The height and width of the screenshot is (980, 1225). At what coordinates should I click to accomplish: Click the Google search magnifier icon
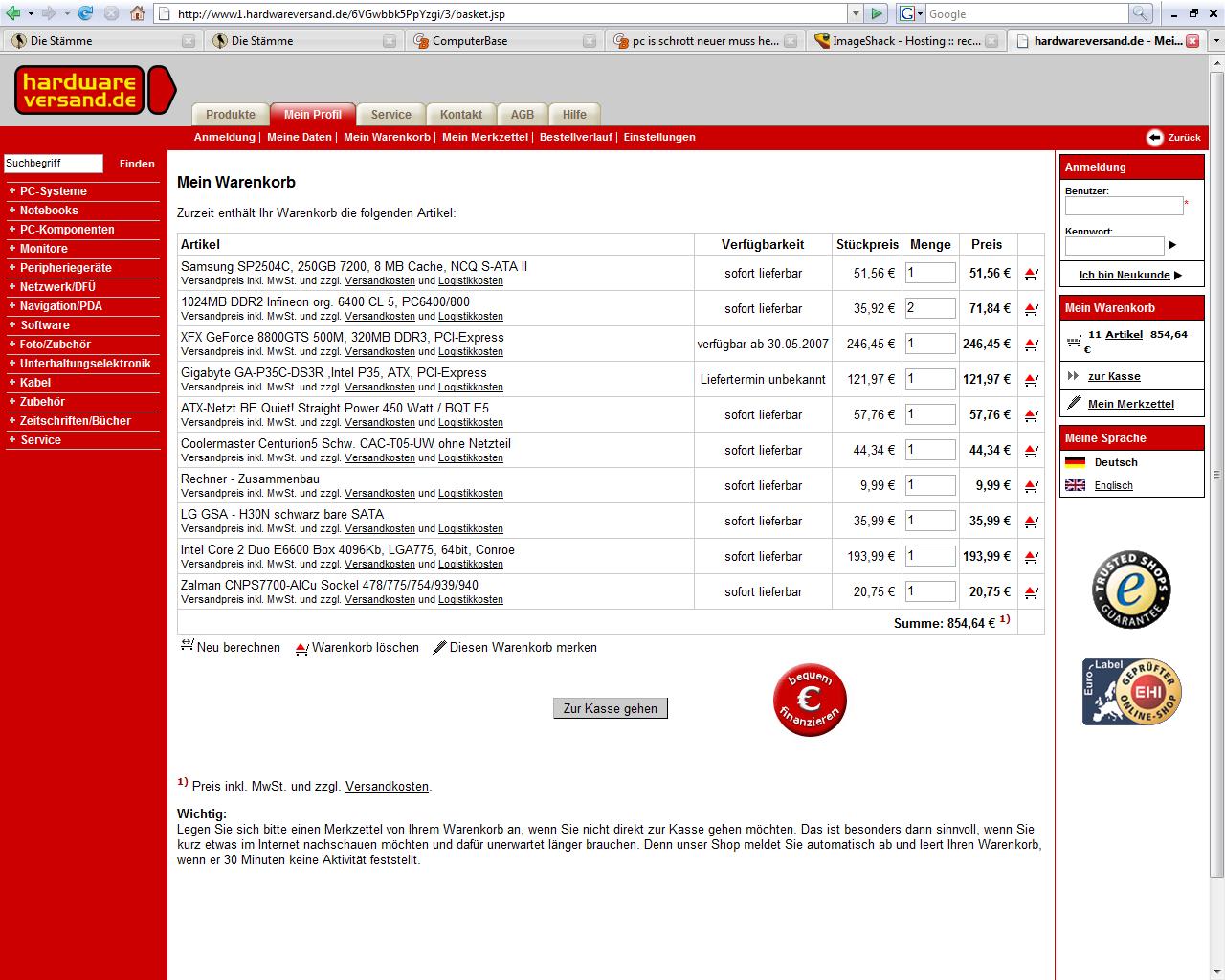click(x=1141, y=13)
